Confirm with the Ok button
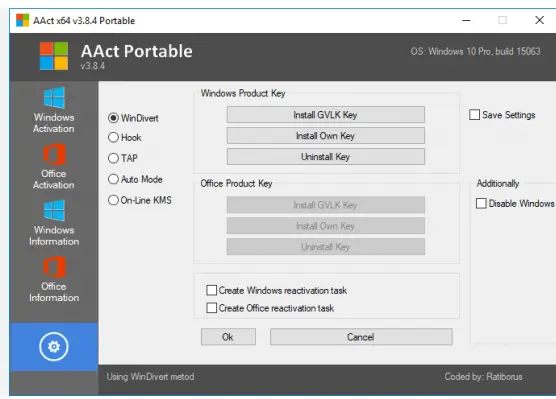 click(x=228, y=337)
